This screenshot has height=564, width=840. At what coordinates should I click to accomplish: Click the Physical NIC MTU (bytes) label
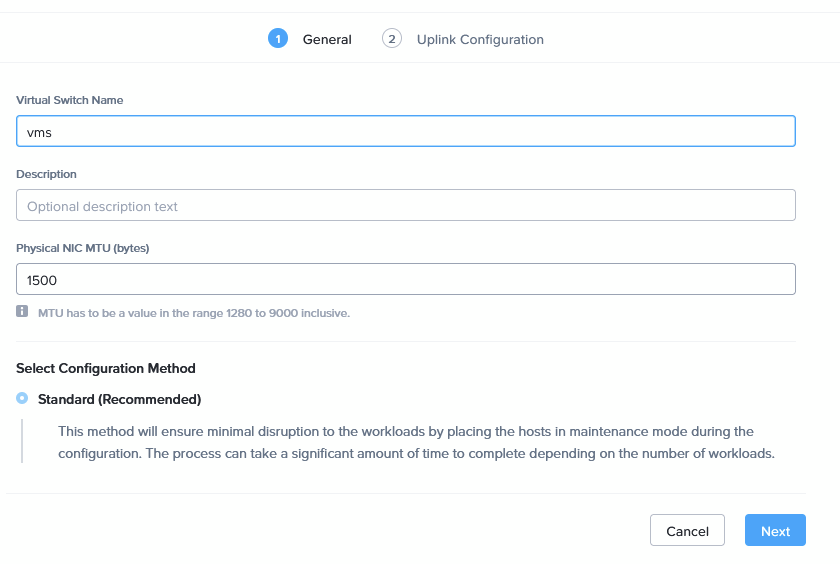tap(83, 247)
